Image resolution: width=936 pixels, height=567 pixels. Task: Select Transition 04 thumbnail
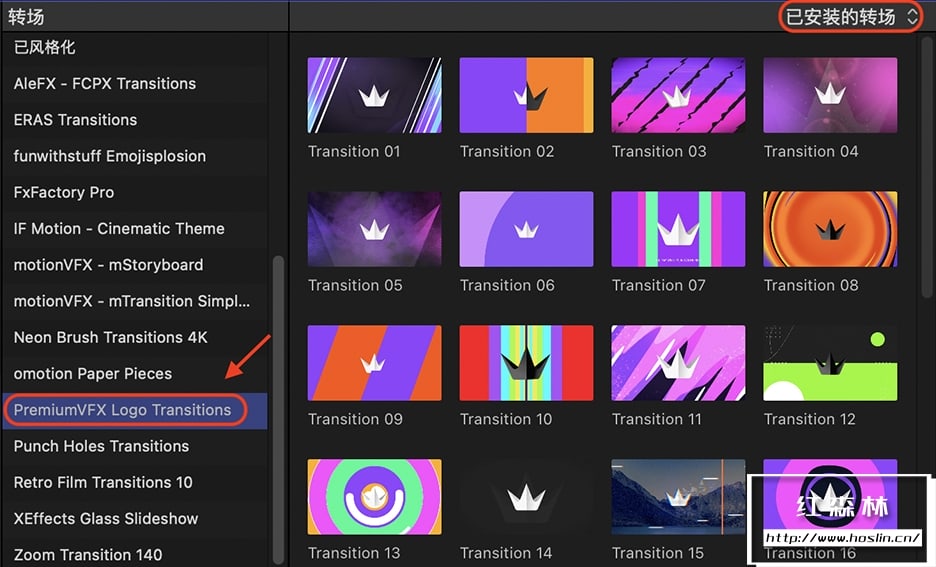(830, 95)
